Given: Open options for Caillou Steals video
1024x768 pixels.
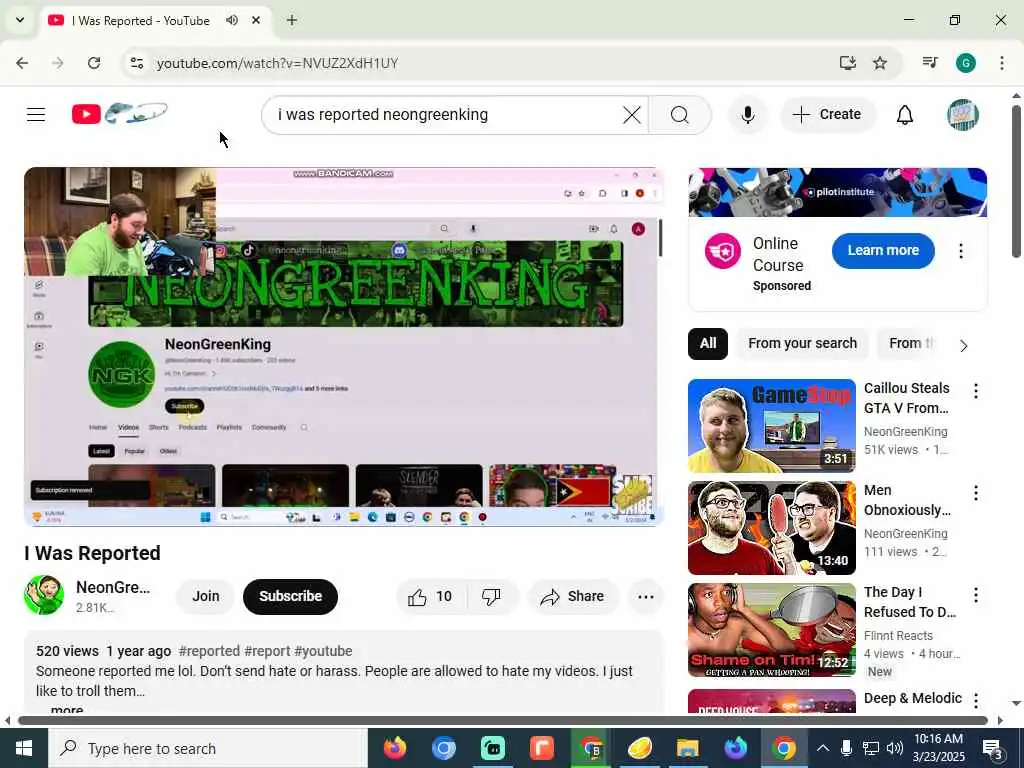Looking at the screenshot, I should click(976, 391).
